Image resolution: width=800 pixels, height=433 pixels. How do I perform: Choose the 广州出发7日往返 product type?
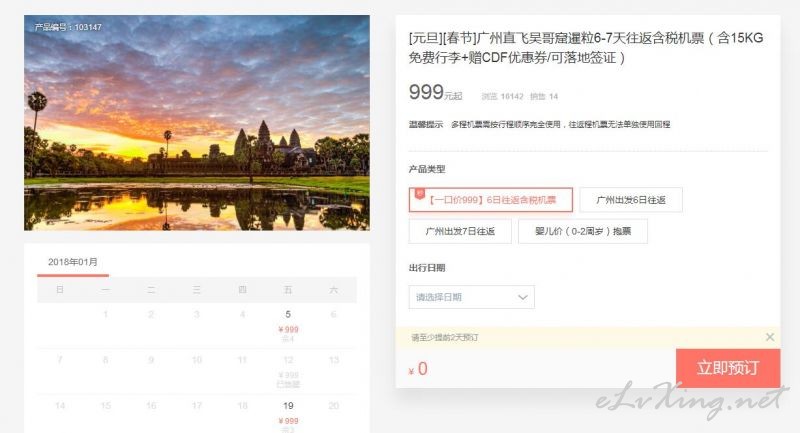(x=460, y=231)
